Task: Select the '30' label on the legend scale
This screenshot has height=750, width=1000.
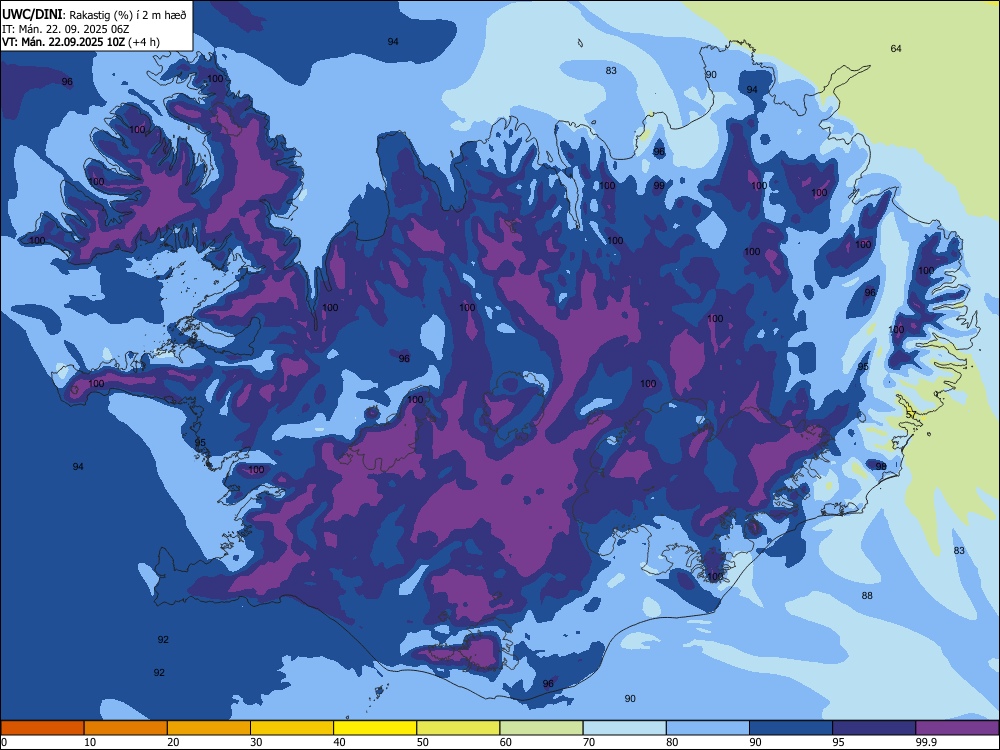Action: [256, 742]
